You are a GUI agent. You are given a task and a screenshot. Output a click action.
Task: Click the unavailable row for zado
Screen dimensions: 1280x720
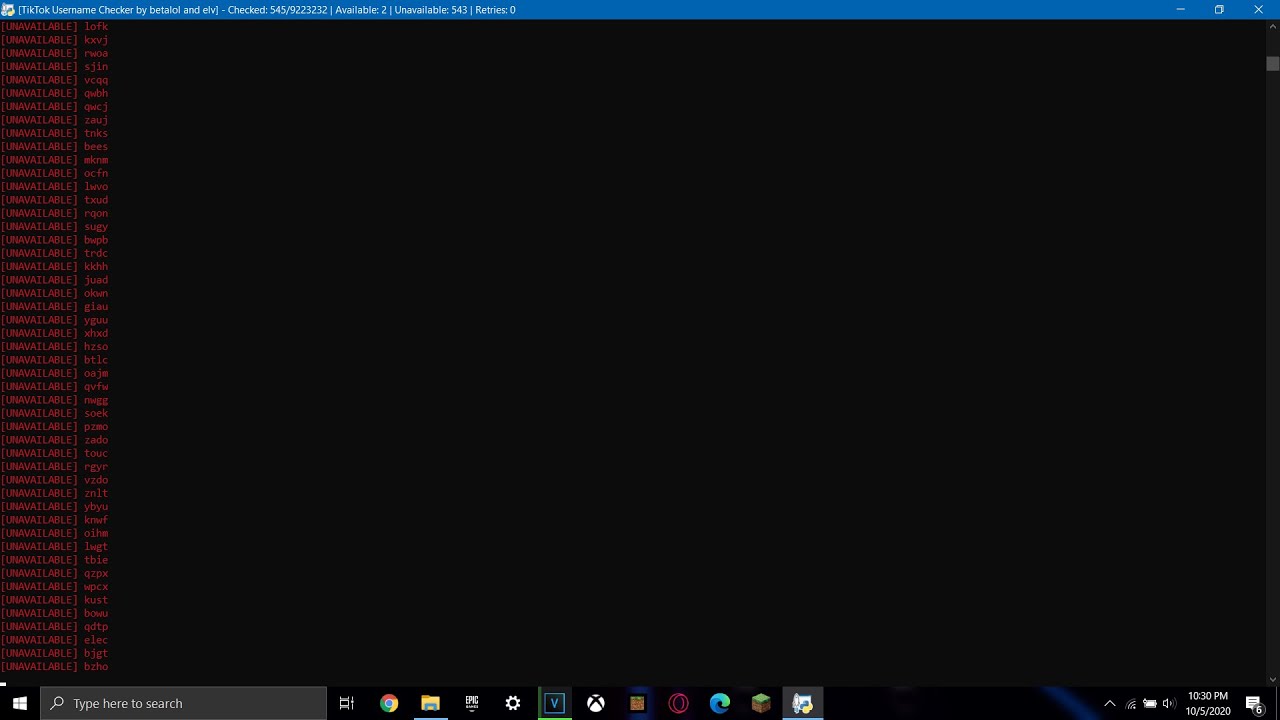(x=54, y=440)
